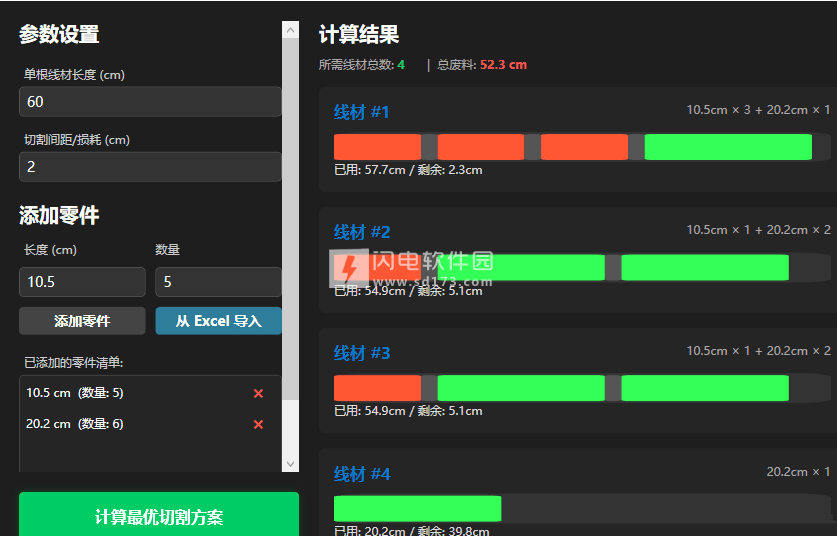The height and width of the screenshot is (536, 837).
Task: Delete the 10.5 cm part entry
Action: [258, 393]
